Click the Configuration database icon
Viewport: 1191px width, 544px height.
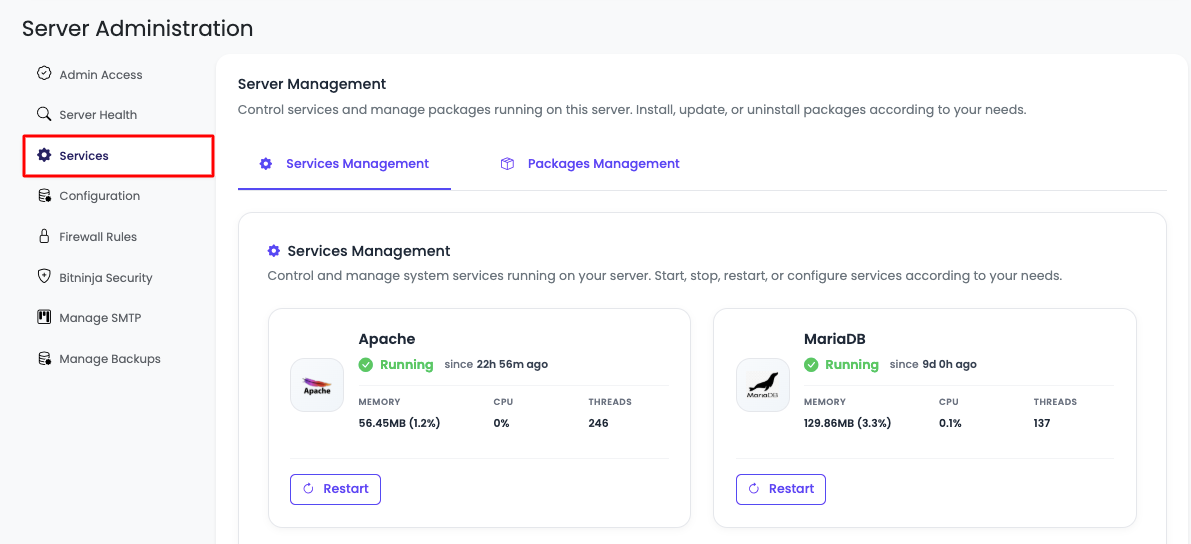pos(44,196)
